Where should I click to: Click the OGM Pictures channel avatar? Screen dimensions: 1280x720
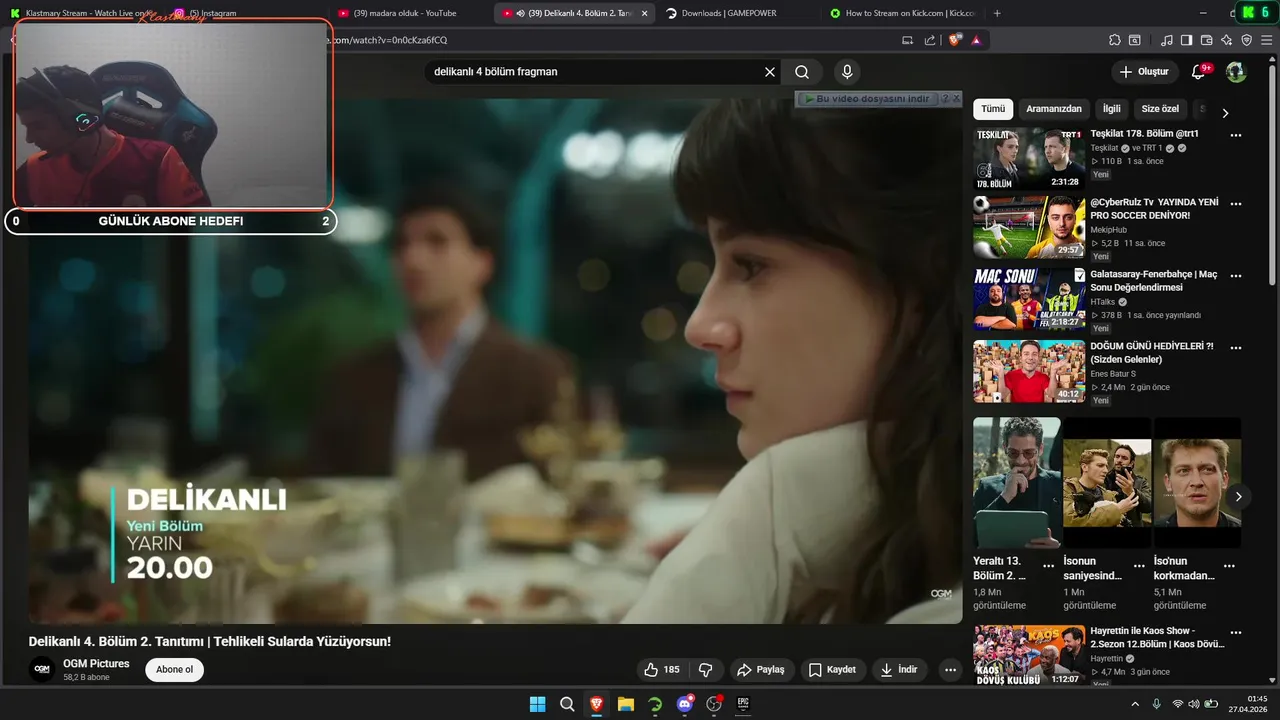42,669
